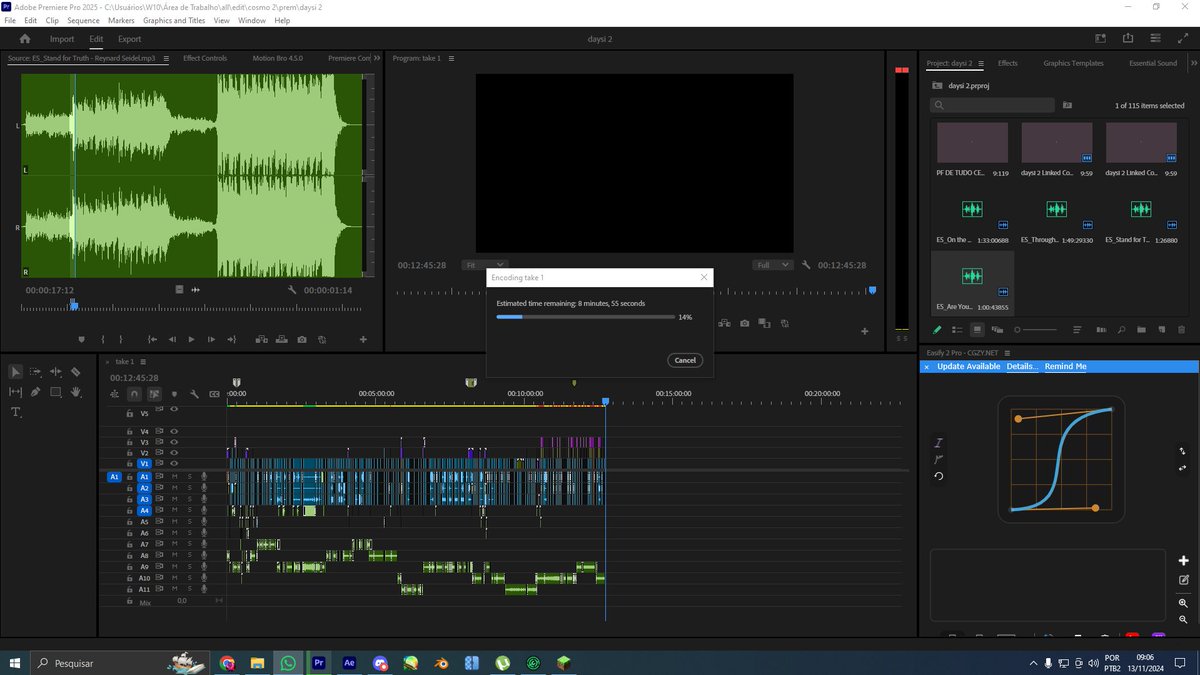
Task: Open the Sequence menu in menu bar
Action: coord(83,19)
